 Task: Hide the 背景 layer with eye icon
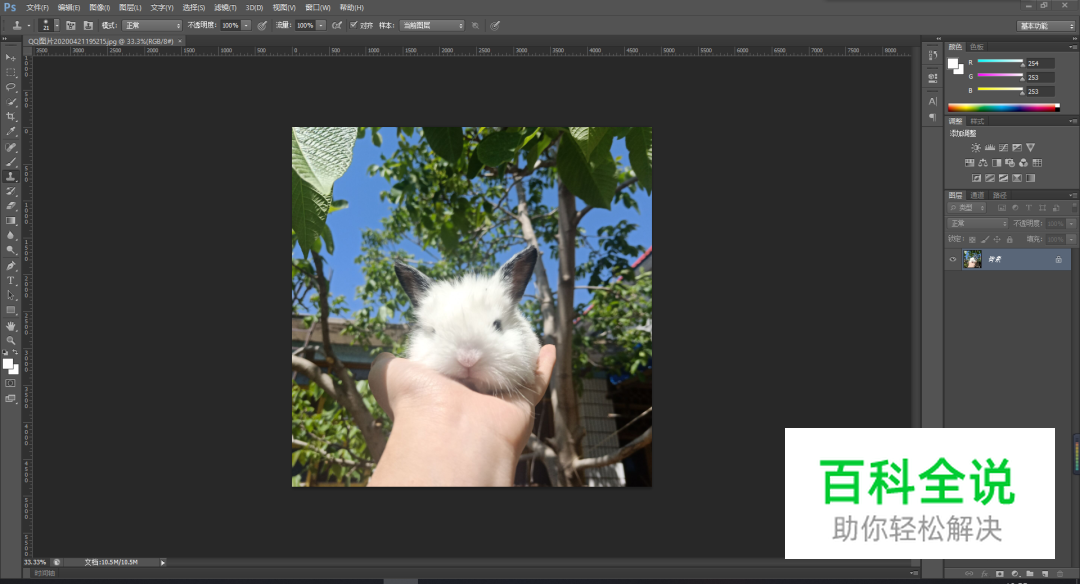click(x=953, y=259)
